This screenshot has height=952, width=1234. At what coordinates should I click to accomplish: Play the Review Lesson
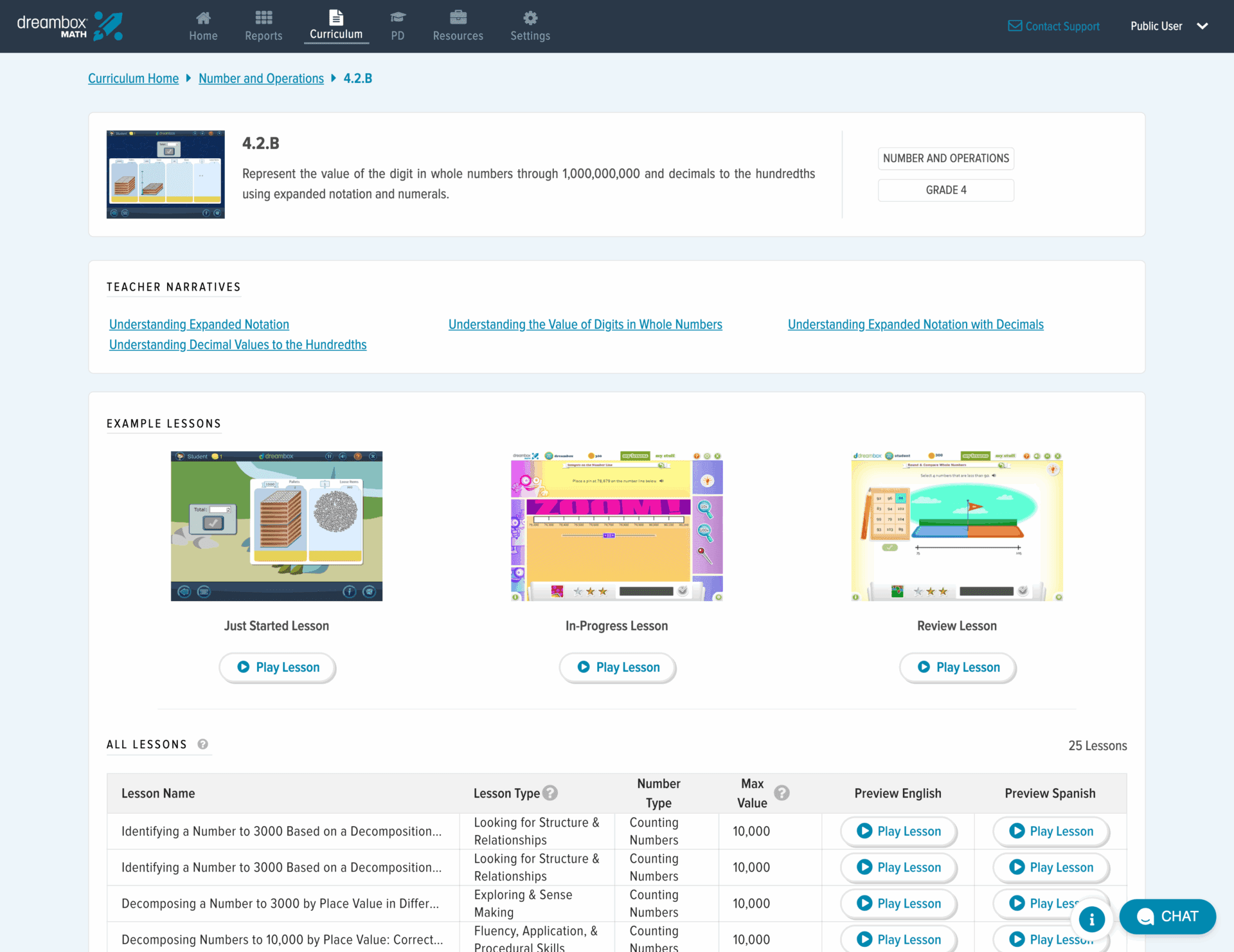(958, 667)
